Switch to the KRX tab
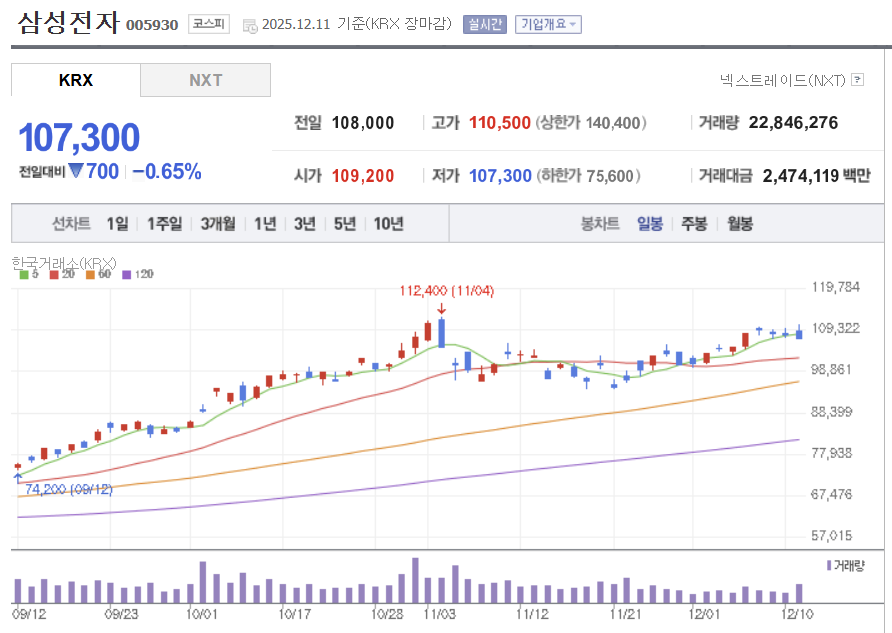The height and width of the screenshot is (633, 892). tap(76, 80)
